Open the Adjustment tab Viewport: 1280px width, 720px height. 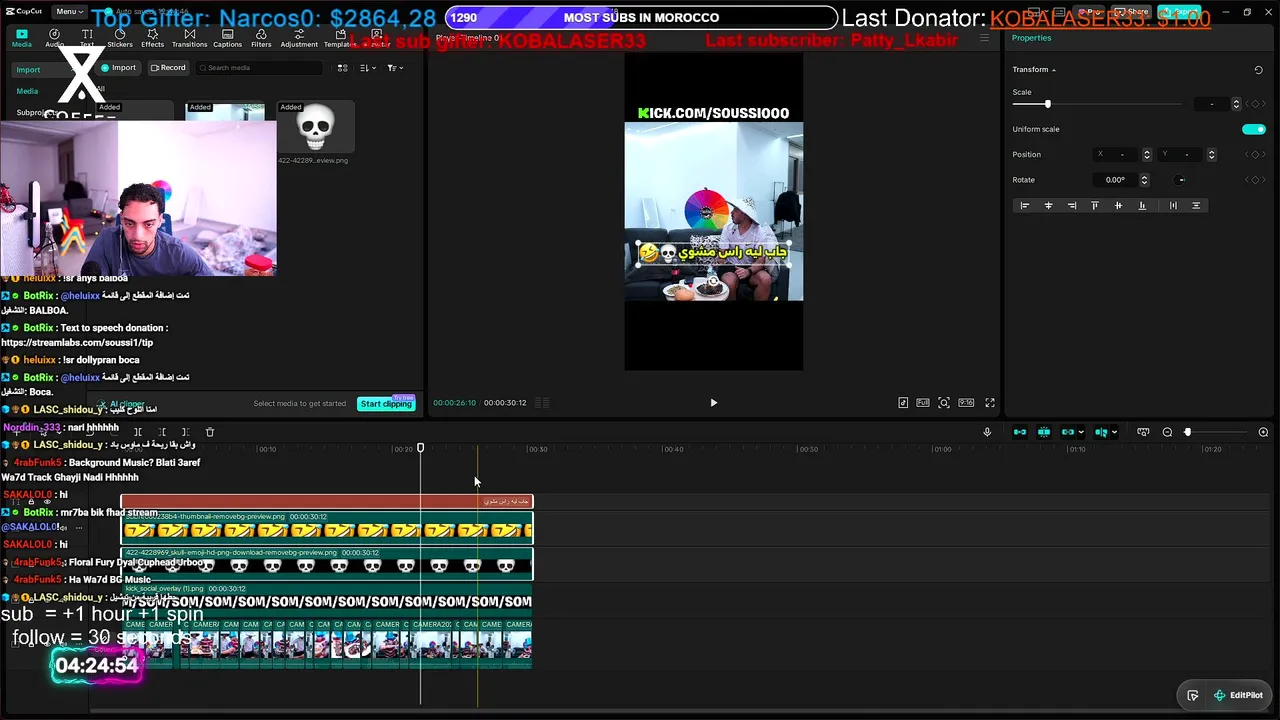point(299,38)
